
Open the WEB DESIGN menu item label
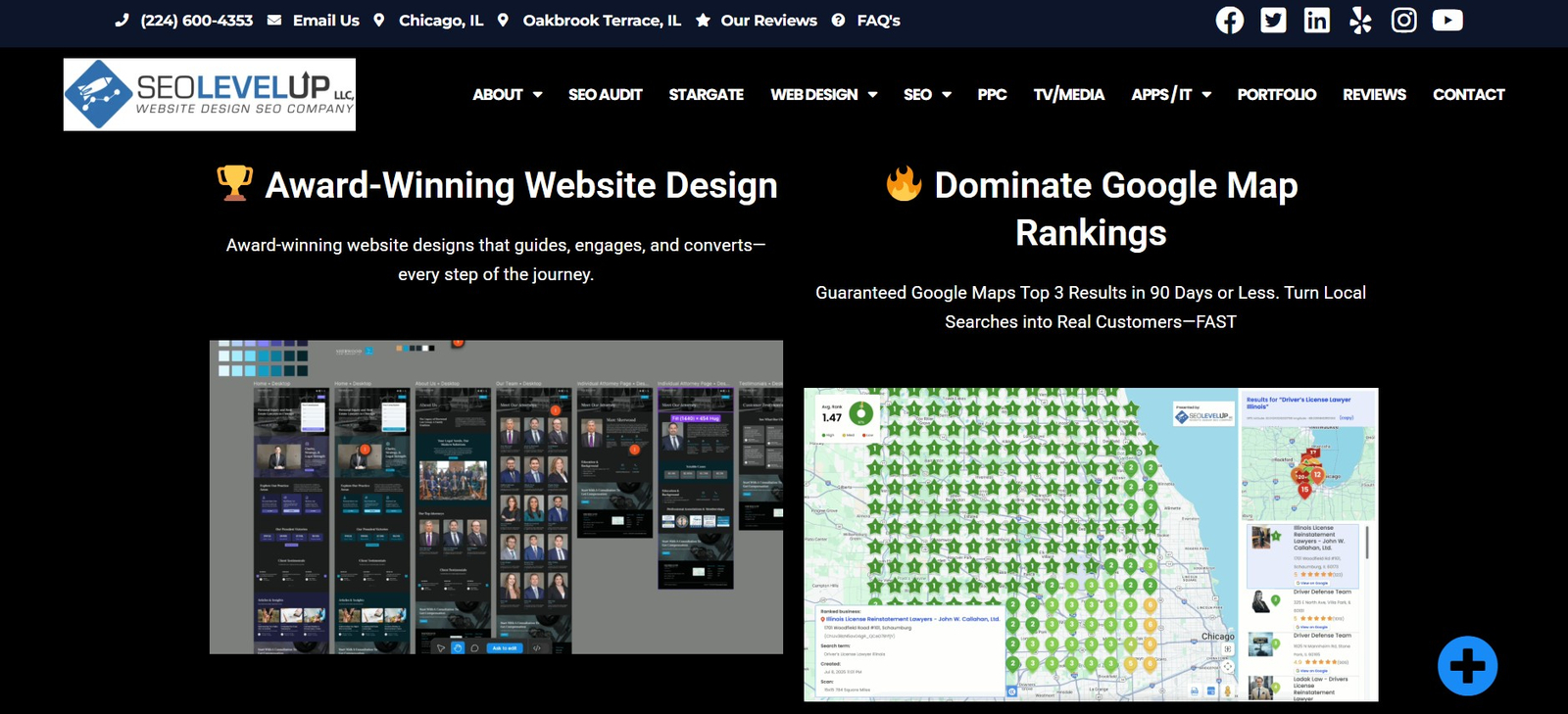click(x=814, y=95)
